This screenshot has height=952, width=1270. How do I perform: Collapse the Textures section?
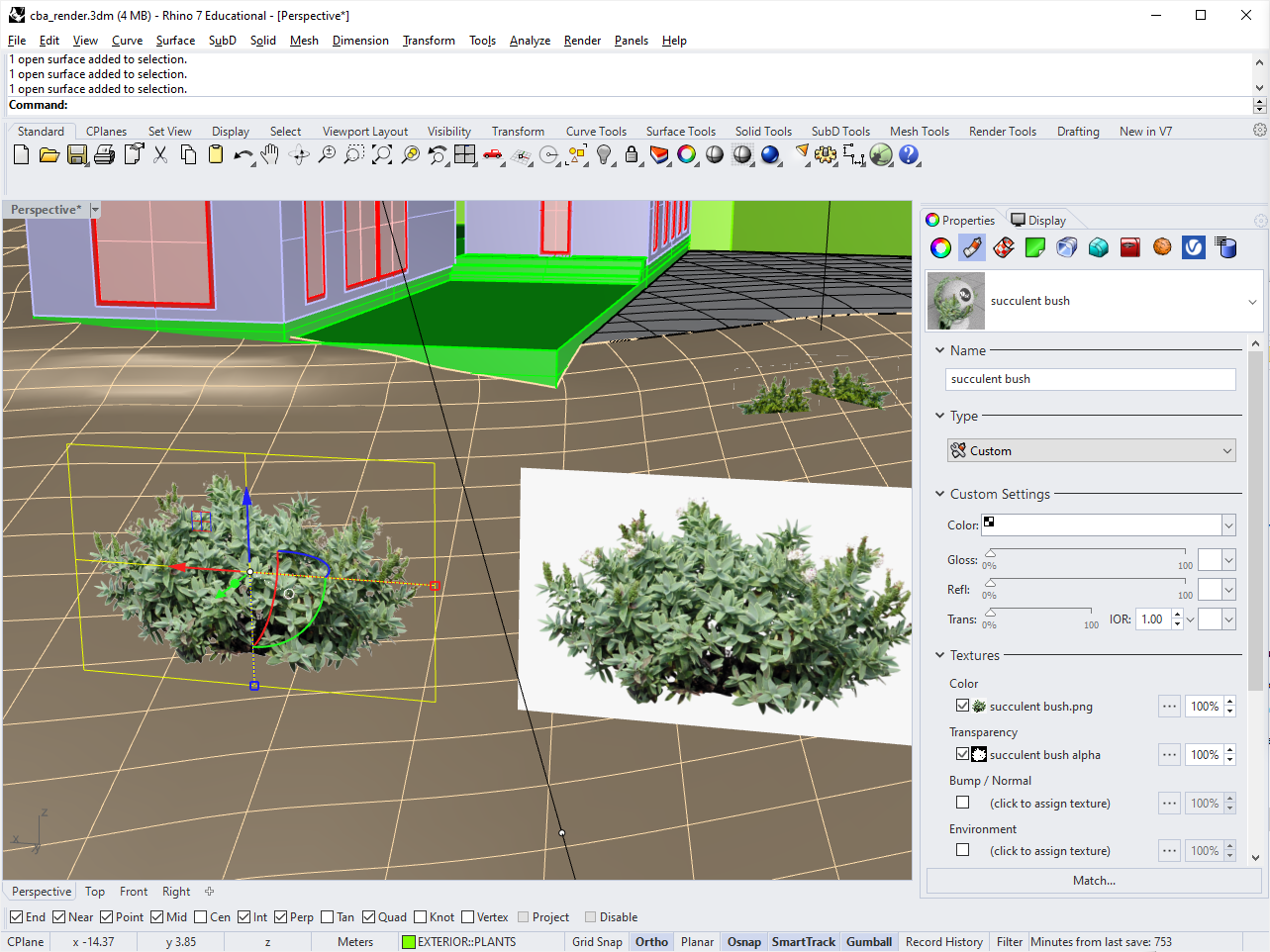(939, 655)
